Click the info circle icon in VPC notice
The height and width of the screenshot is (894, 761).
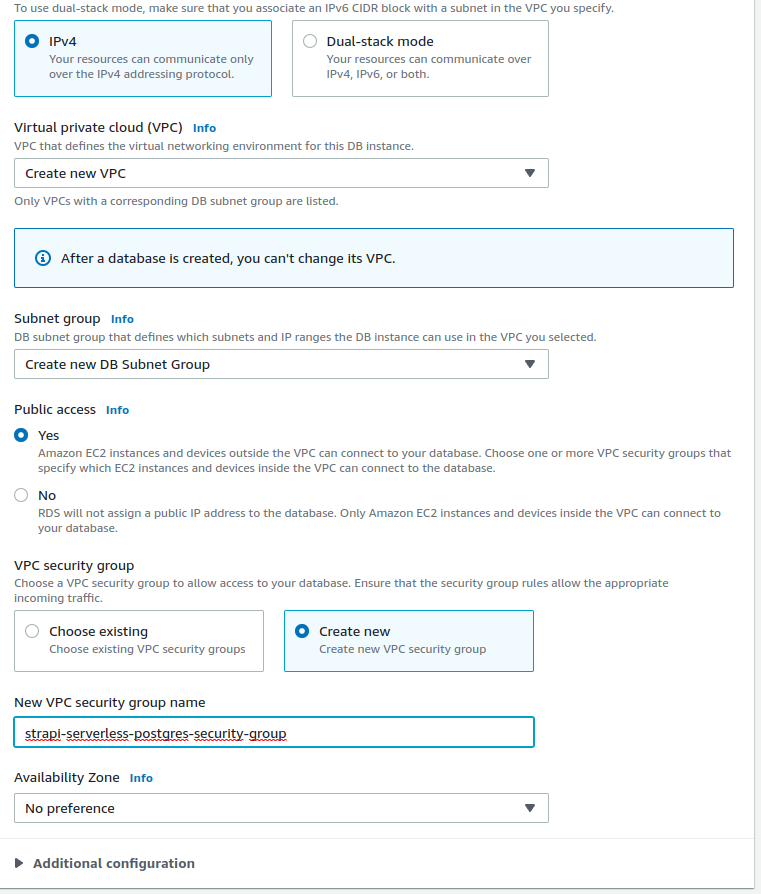(x=43, y=258)
